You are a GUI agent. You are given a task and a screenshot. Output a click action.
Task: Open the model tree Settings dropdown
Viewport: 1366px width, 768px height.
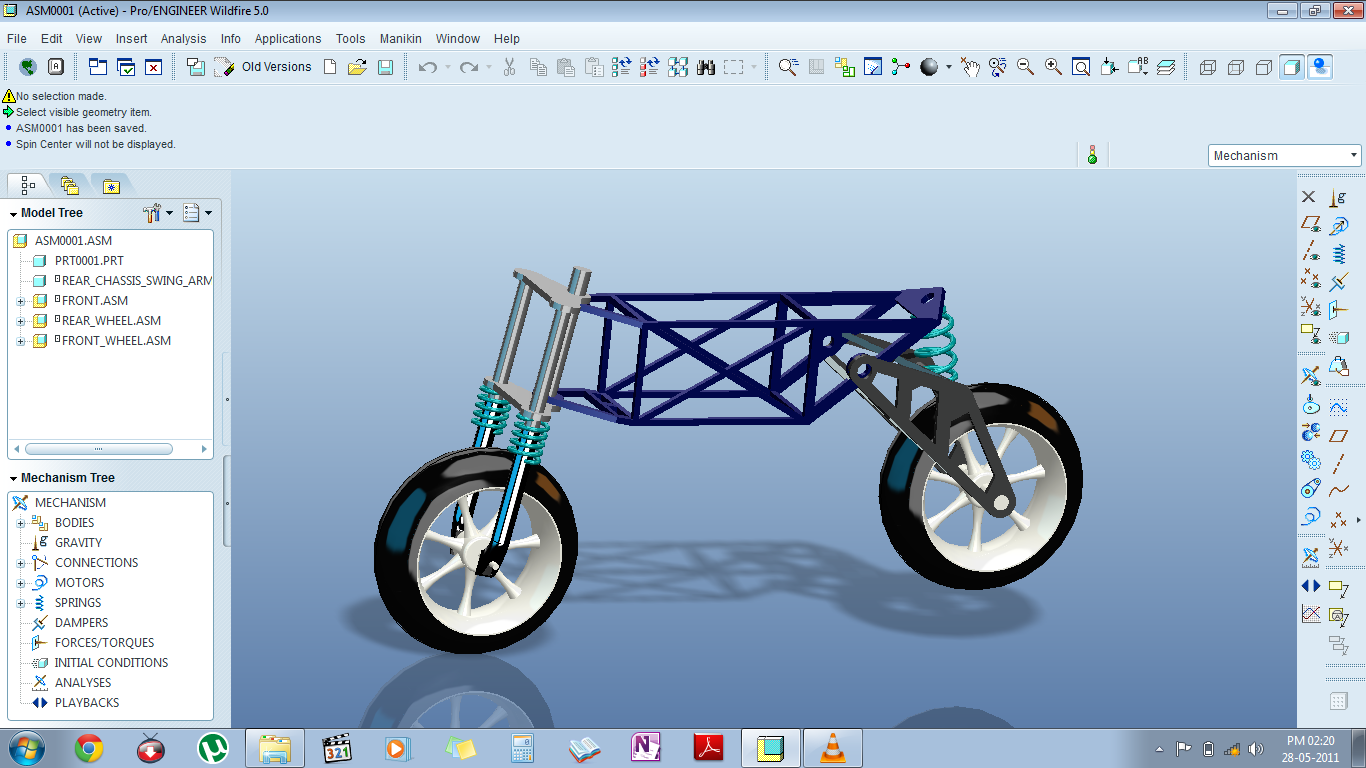point(158,213)
